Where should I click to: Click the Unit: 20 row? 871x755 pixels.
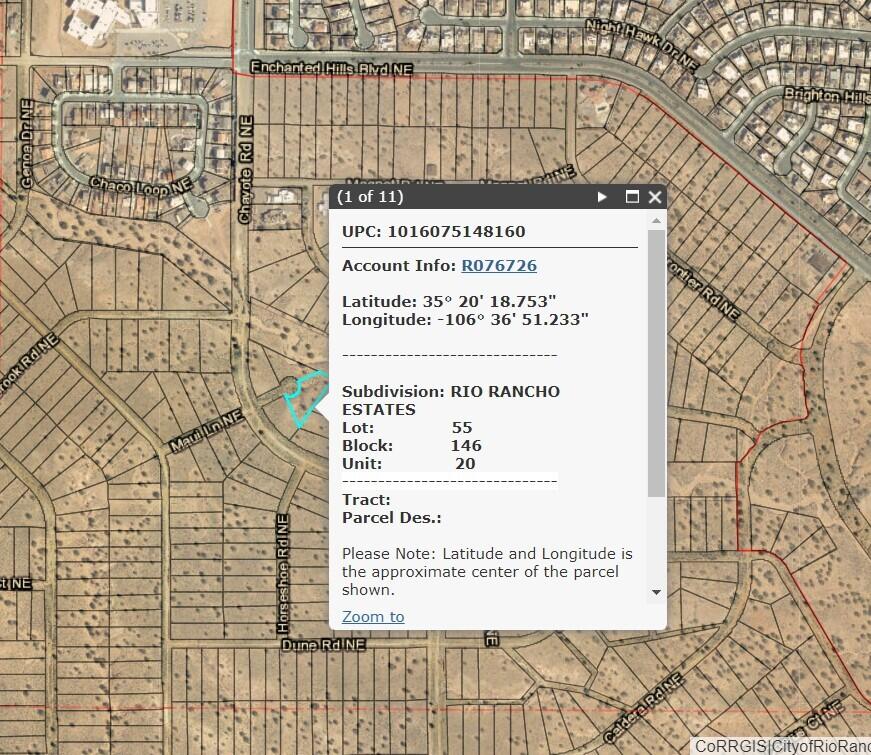pyautogui.click(x=409, y=463)
